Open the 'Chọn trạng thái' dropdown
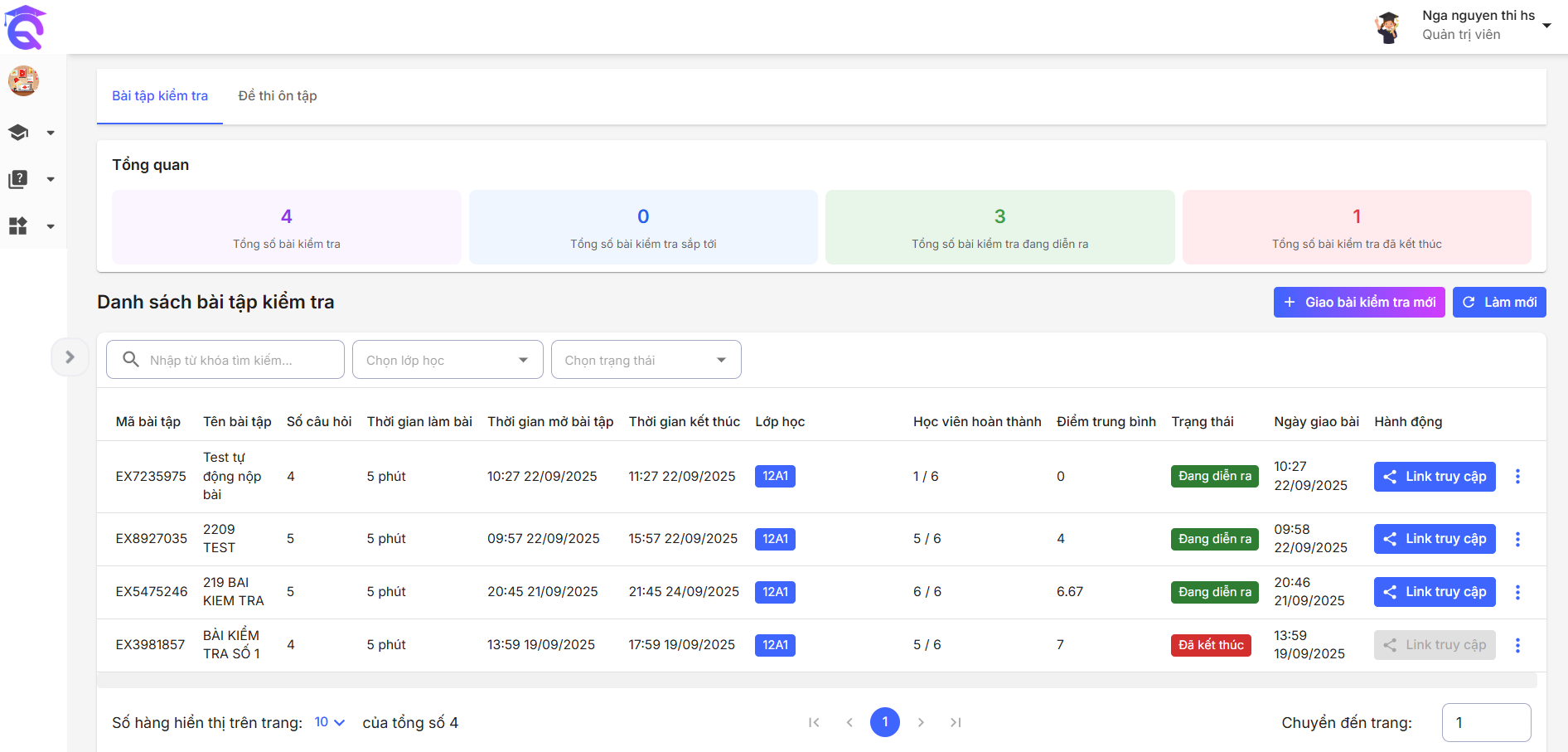Image resolution: width=1568 pixels, height=752 pixels. pos(646,360)
